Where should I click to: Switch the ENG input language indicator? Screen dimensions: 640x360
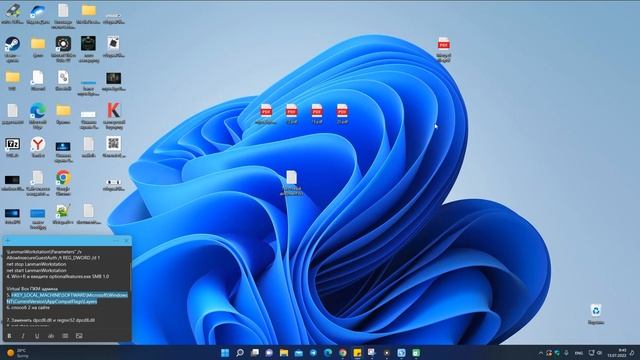point(579,353)
